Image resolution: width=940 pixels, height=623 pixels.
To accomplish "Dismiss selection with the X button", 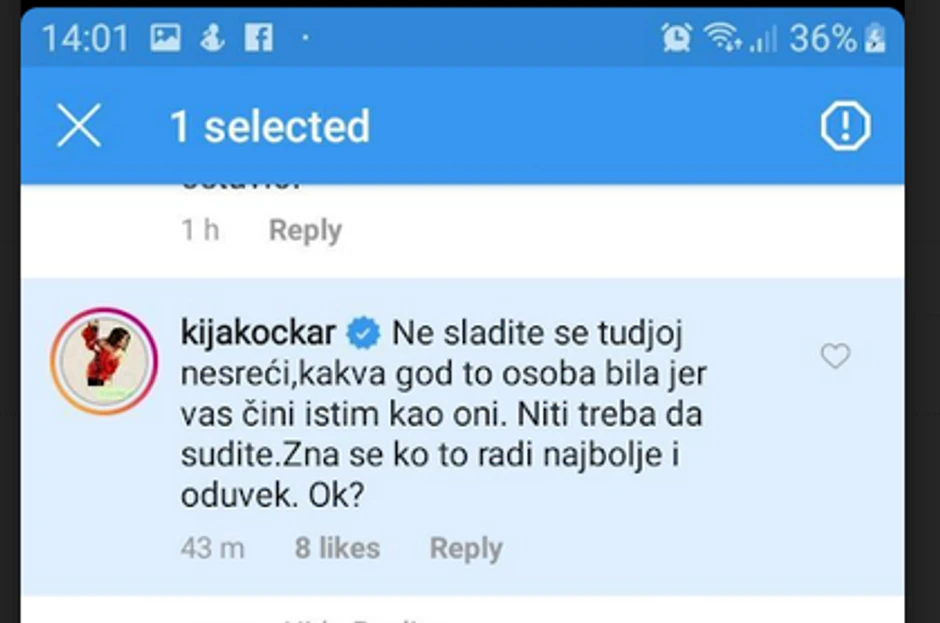I will click(79, 124).
